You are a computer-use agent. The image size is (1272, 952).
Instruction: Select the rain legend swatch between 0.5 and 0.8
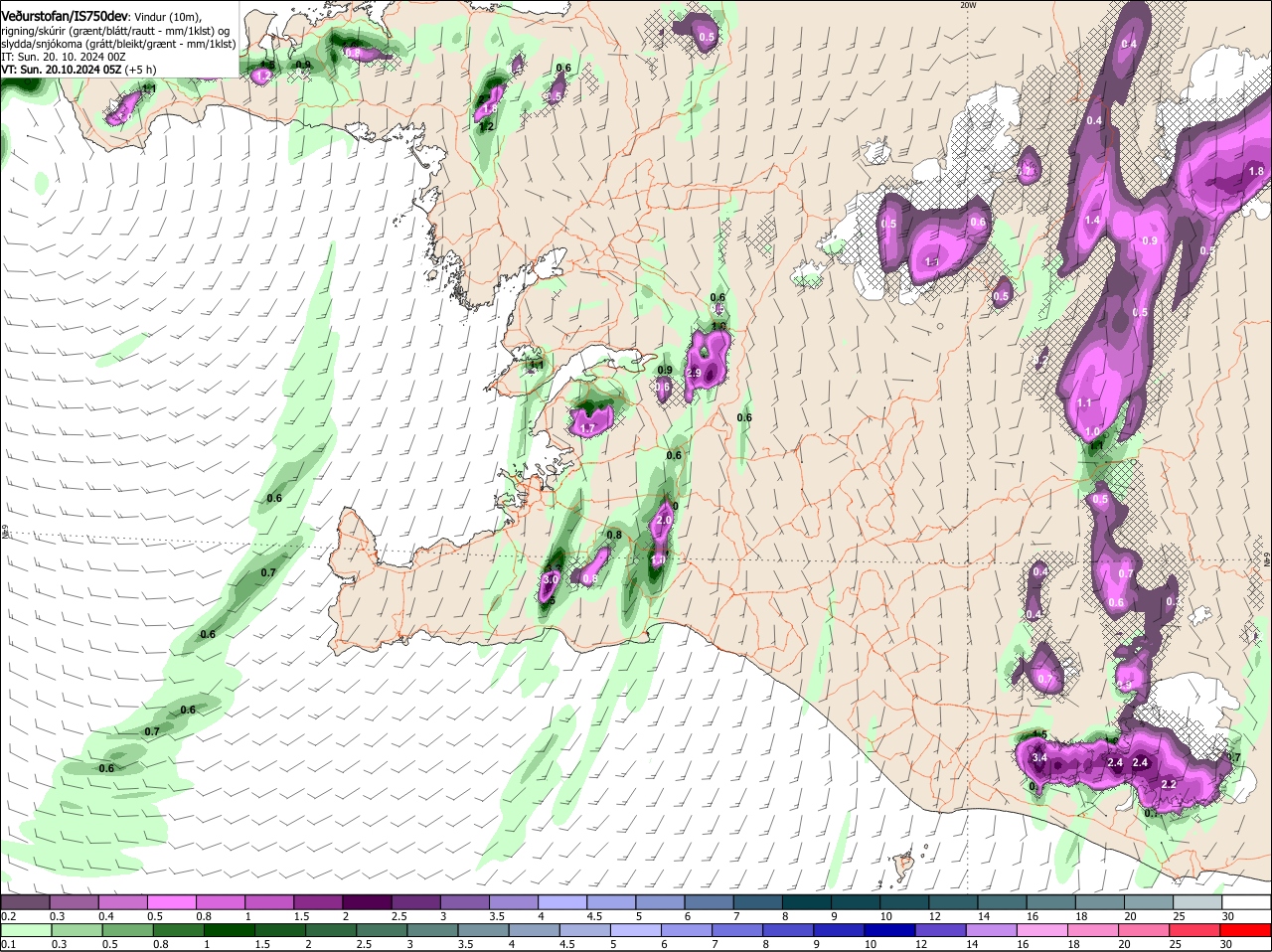[x=127, y=930]
